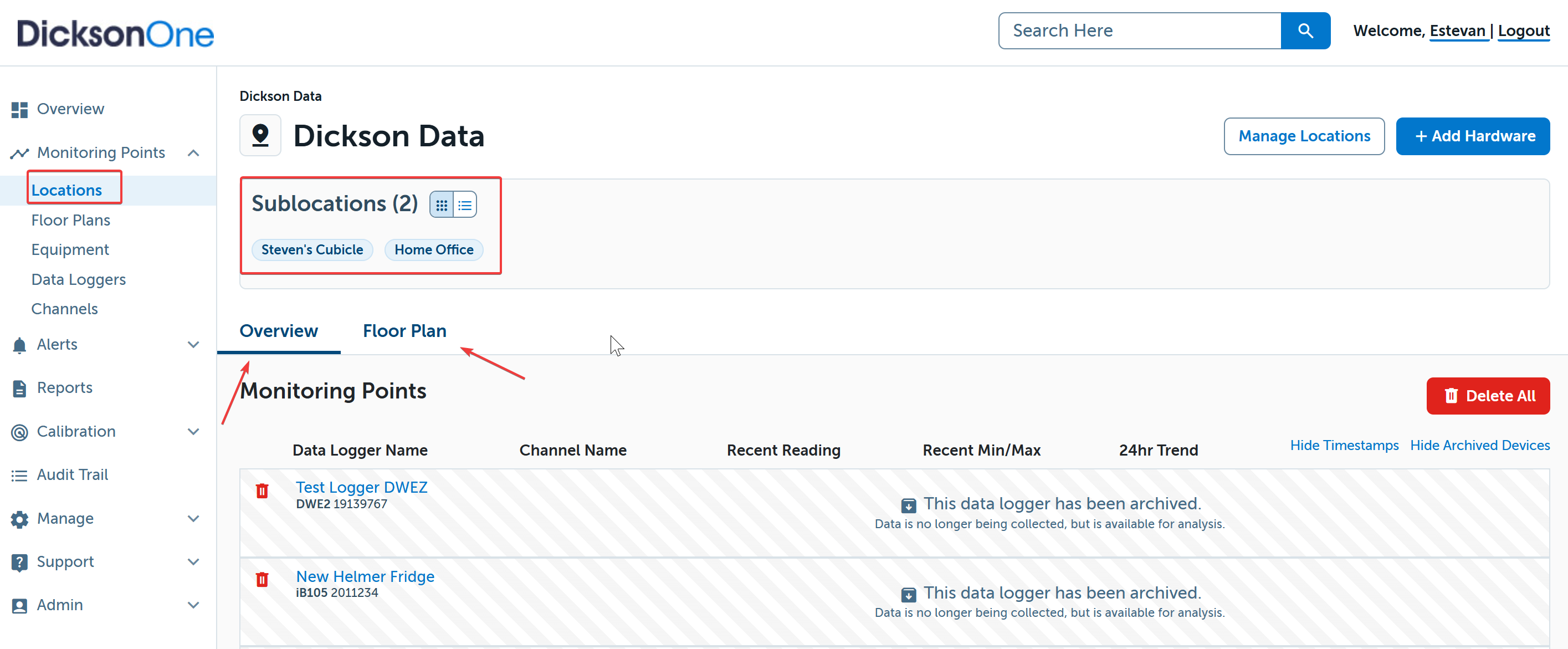The height and width of the screenshot is (649, 1568).
Task: Click trash icon for Test Logger DWEZ
Action: 262,490
